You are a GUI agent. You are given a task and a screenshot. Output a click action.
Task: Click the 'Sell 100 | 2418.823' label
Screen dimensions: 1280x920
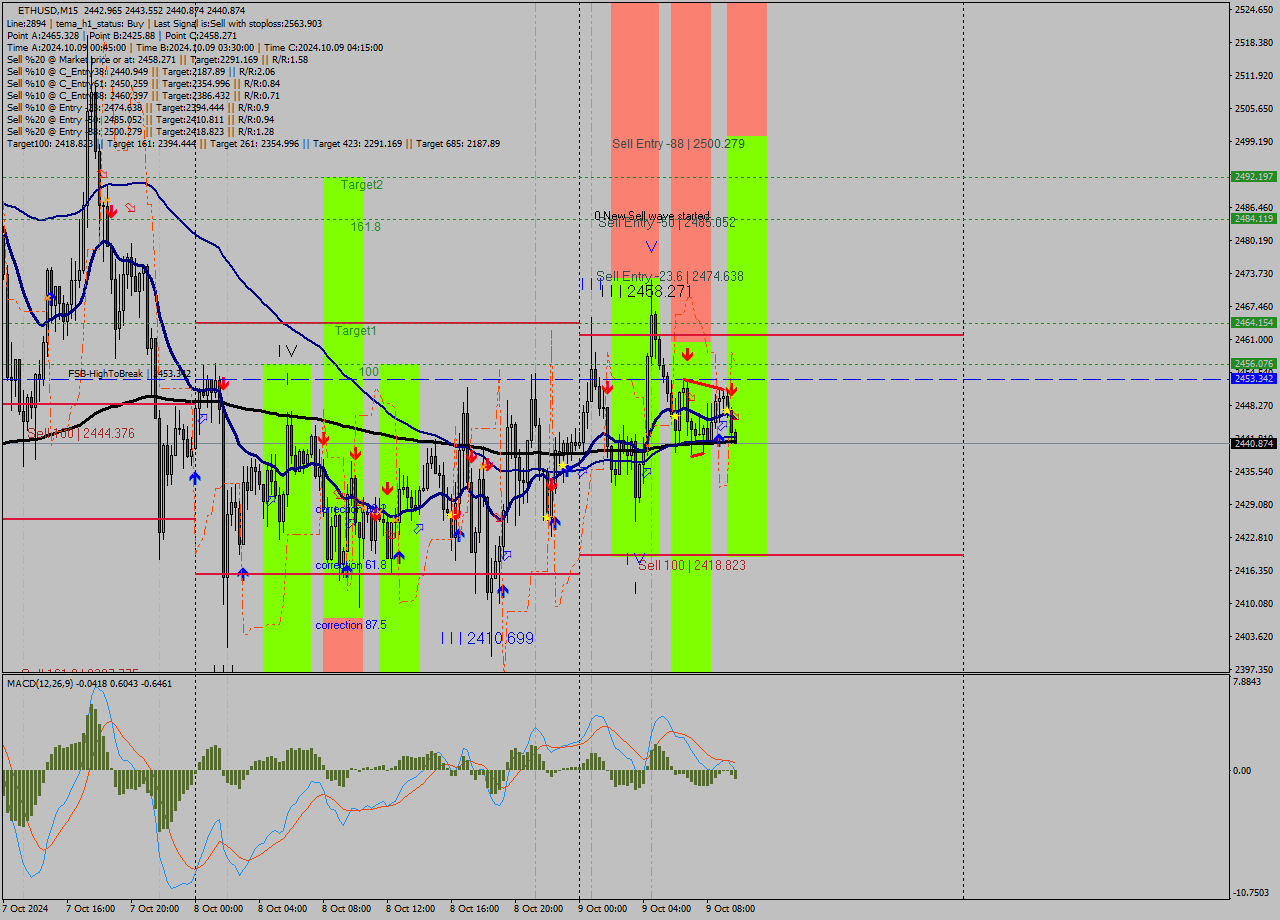(x=692, y=565)
